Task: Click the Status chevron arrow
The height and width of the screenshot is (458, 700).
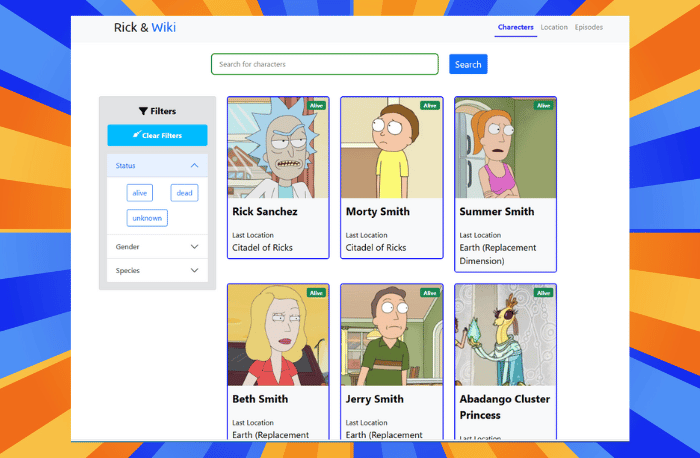Action: click(x=194, y=166)
